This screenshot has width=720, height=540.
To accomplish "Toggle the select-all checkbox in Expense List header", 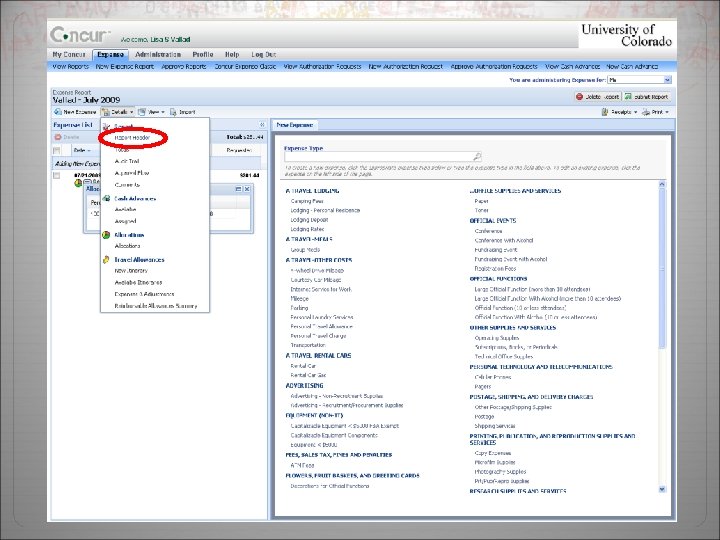I will [x=57, y=151].
